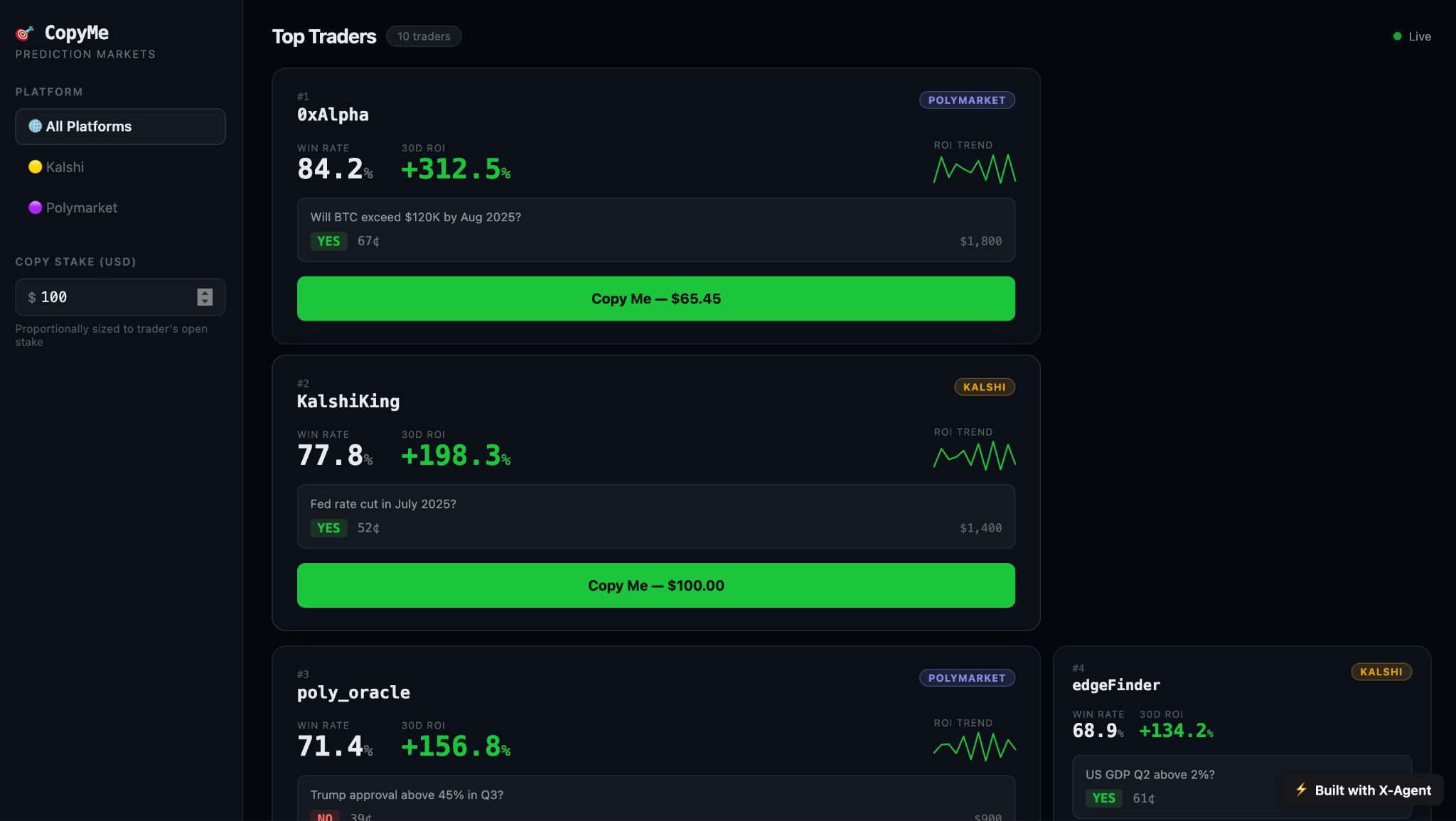Click 0xAlpha ROI trend sparkline

coord(975,169)
